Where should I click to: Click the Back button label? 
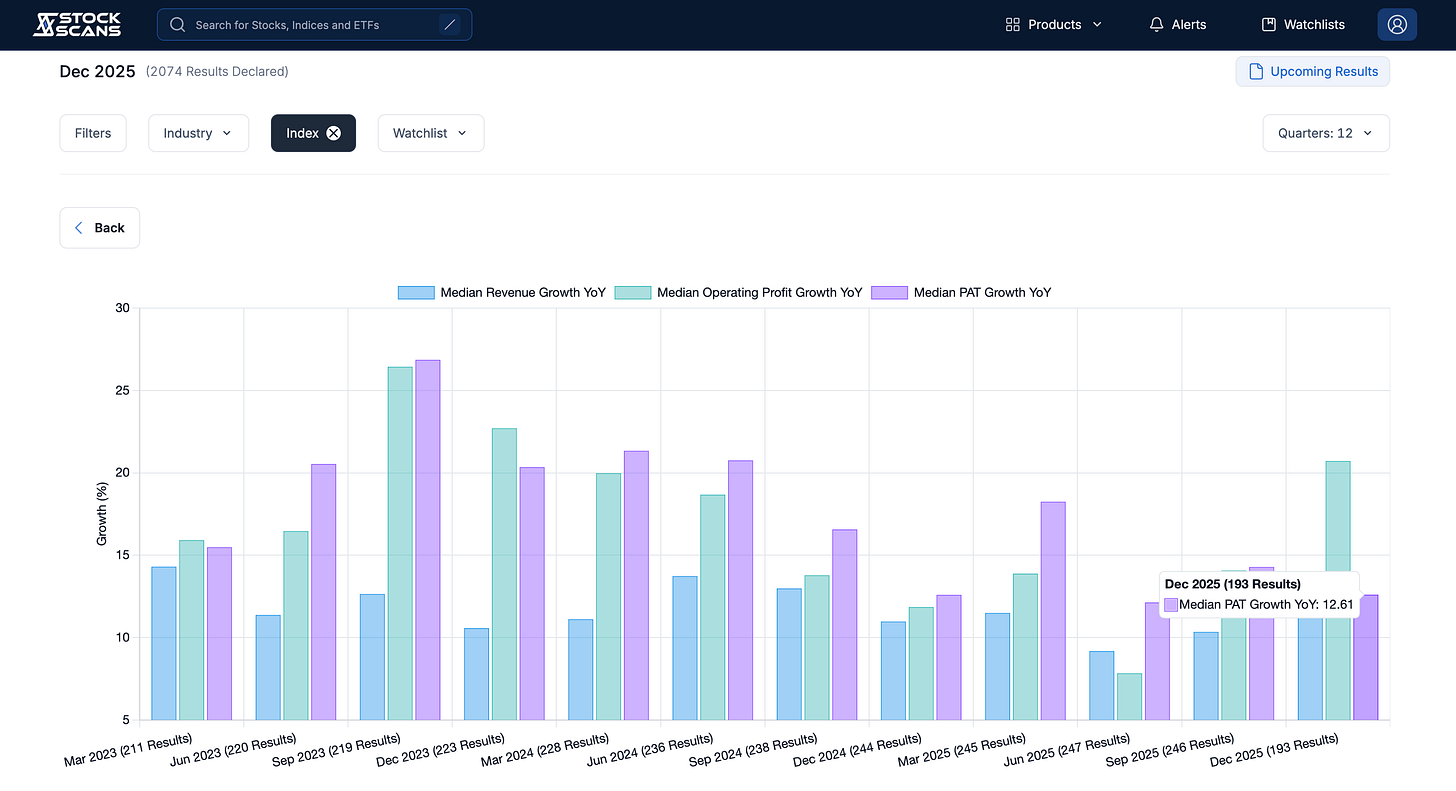(109, 228)
